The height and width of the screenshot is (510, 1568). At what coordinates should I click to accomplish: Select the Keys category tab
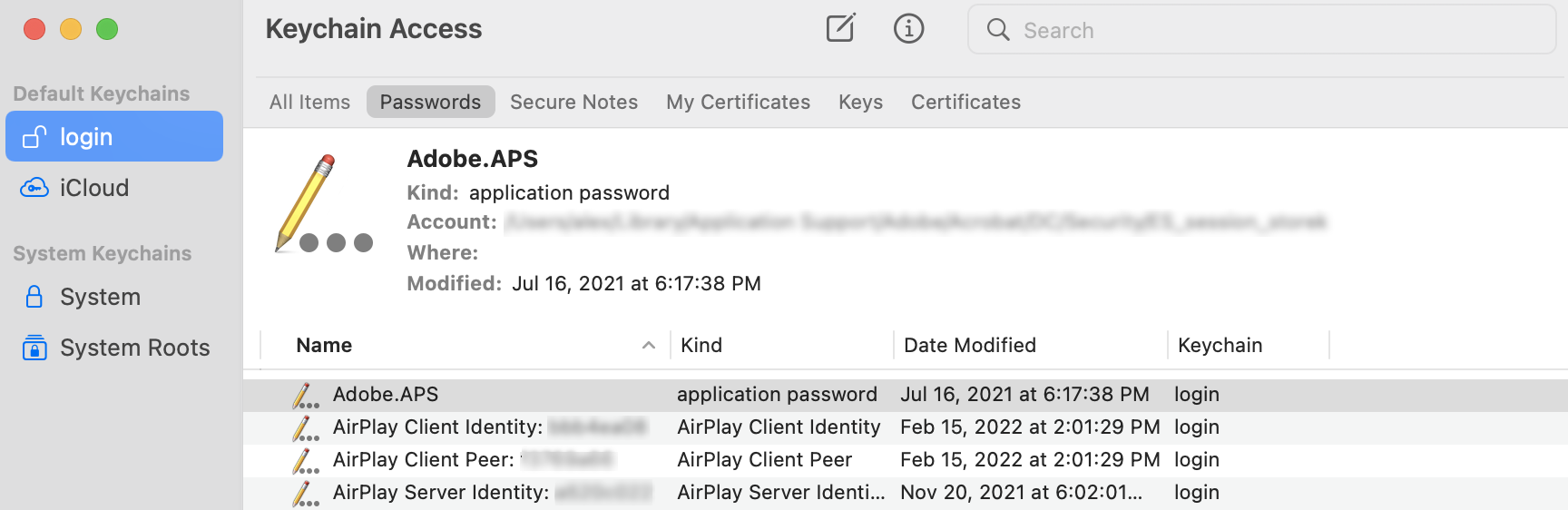click(860, 102)
